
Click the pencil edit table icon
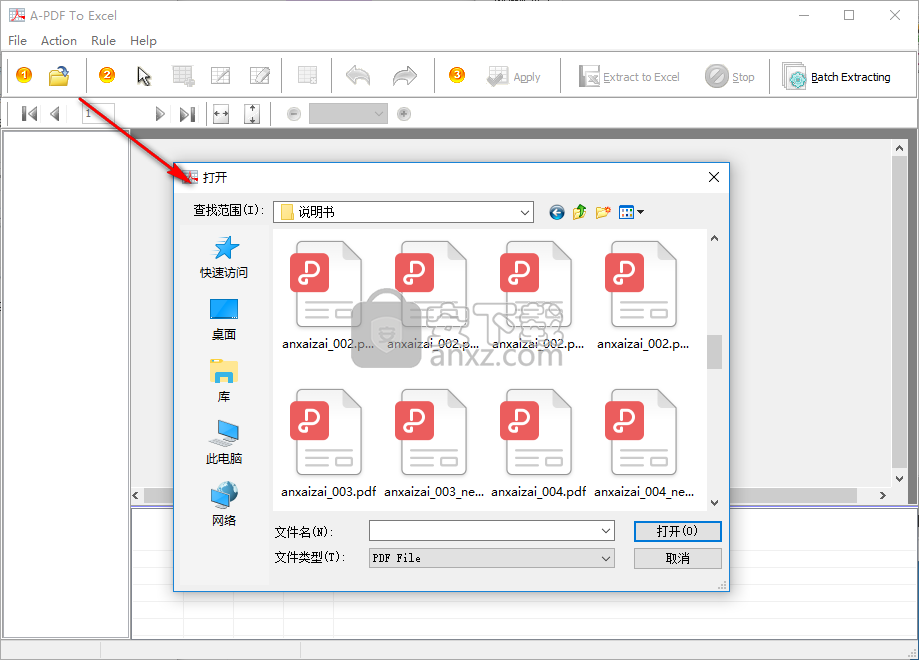[260, 76]
